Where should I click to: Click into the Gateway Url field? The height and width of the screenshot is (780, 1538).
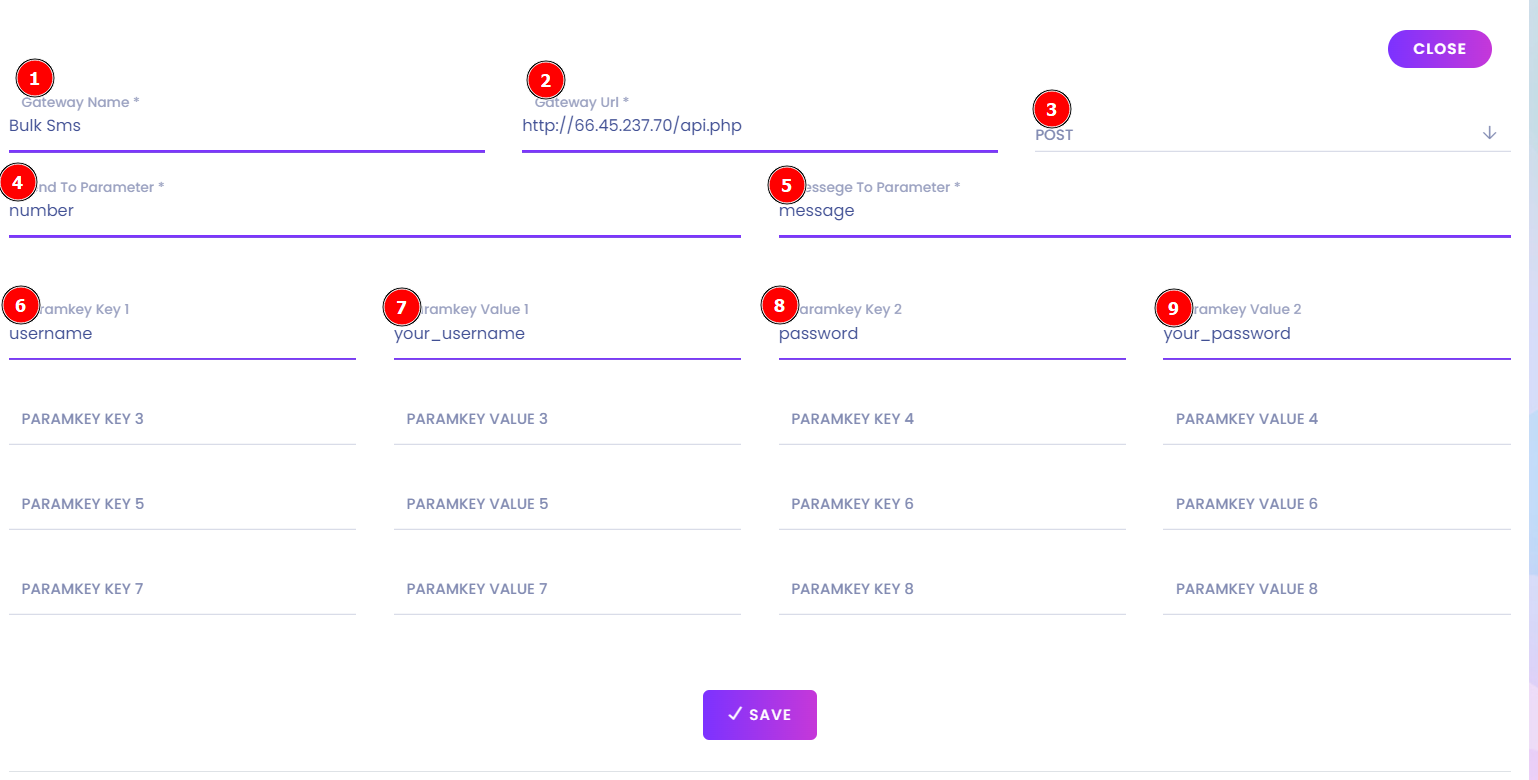(760, 127)
